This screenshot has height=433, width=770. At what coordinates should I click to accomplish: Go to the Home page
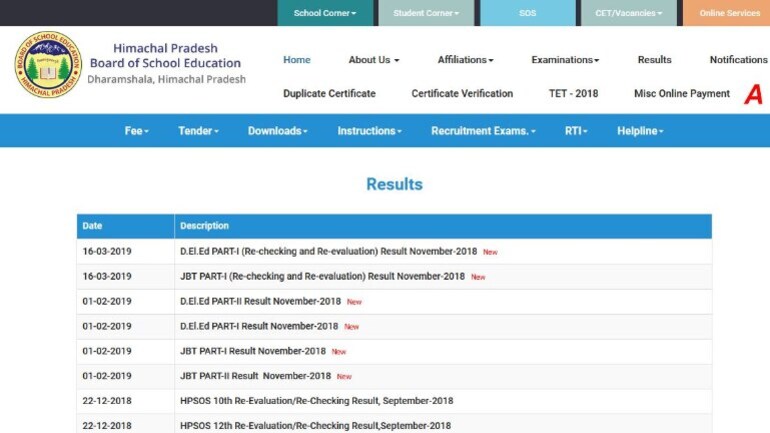[297, 60]
